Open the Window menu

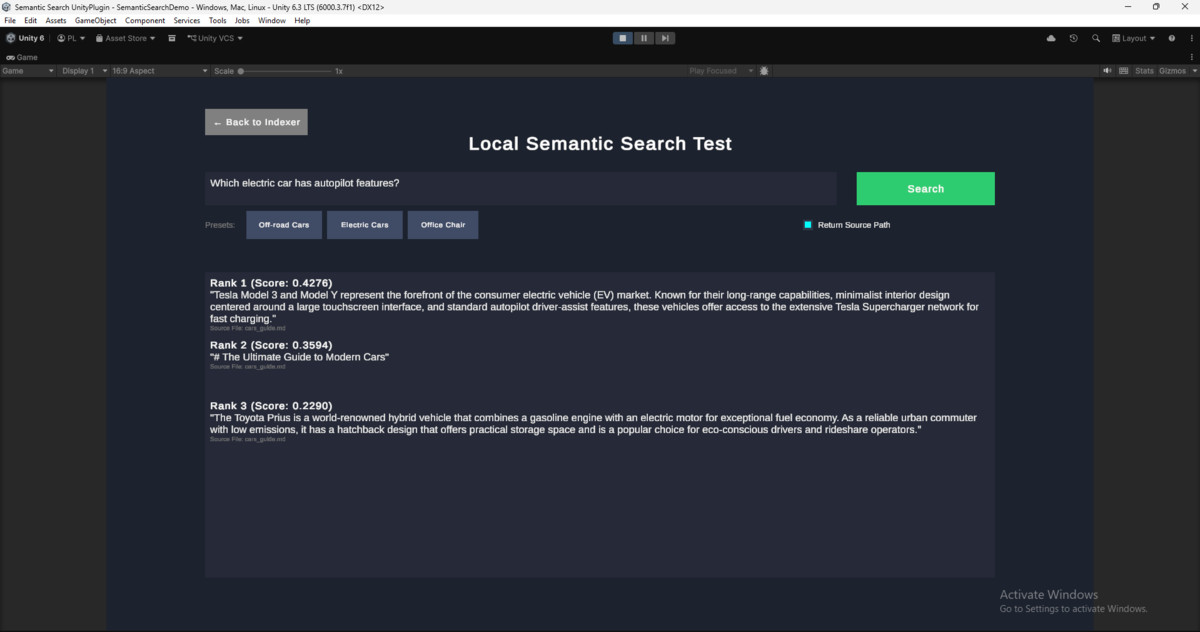[272, 20]
